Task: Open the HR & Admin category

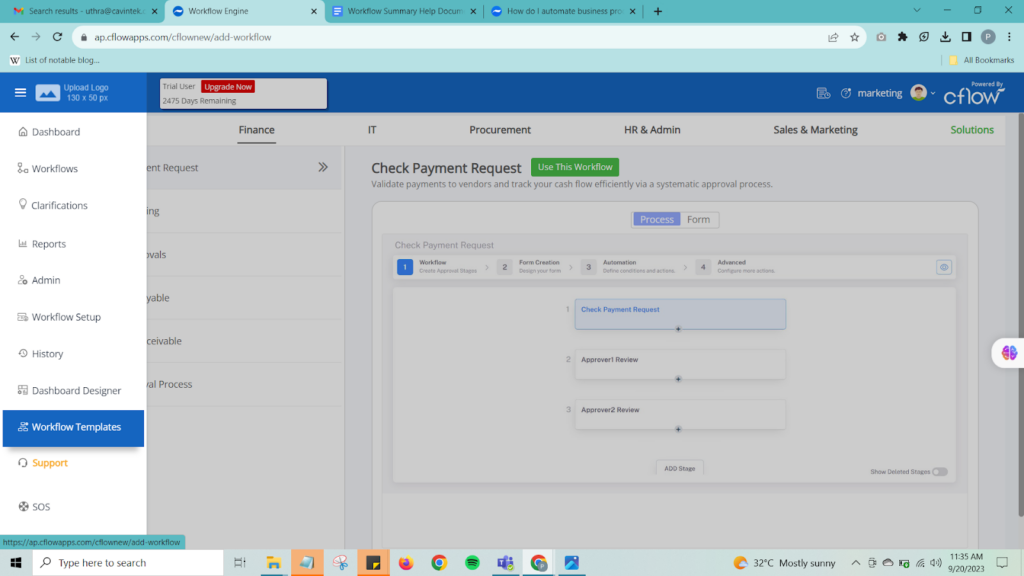Action: 650,129
